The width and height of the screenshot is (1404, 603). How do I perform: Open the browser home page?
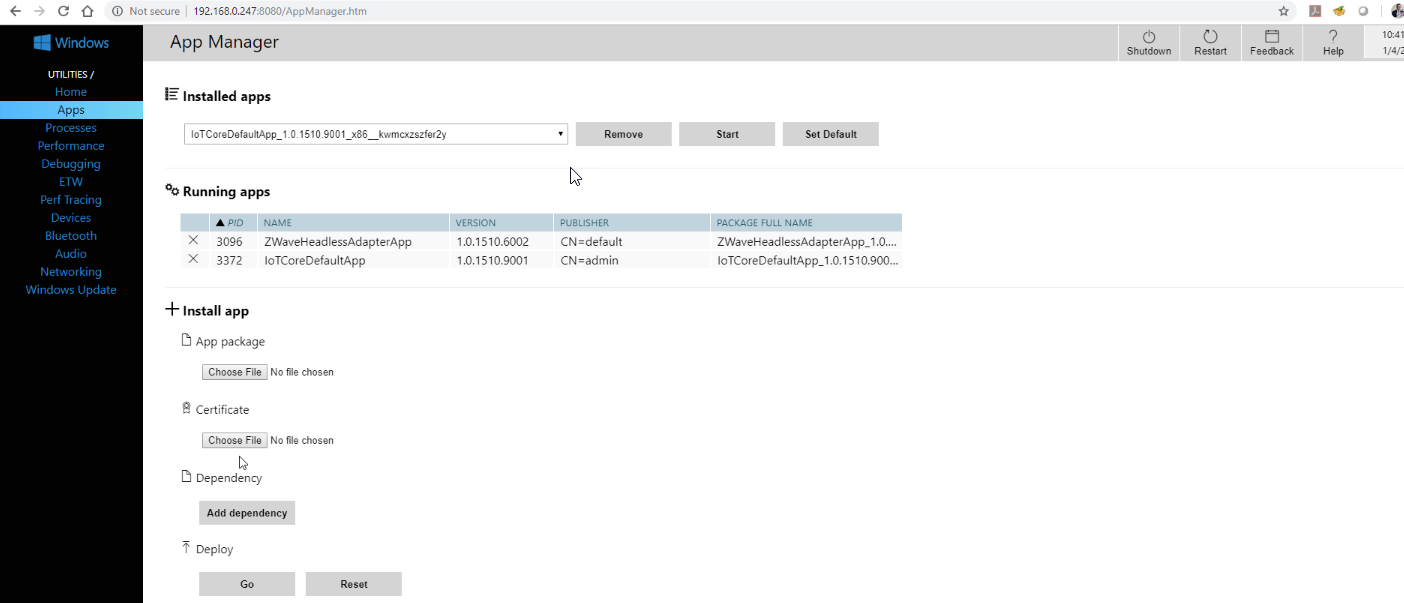(87, 11)
